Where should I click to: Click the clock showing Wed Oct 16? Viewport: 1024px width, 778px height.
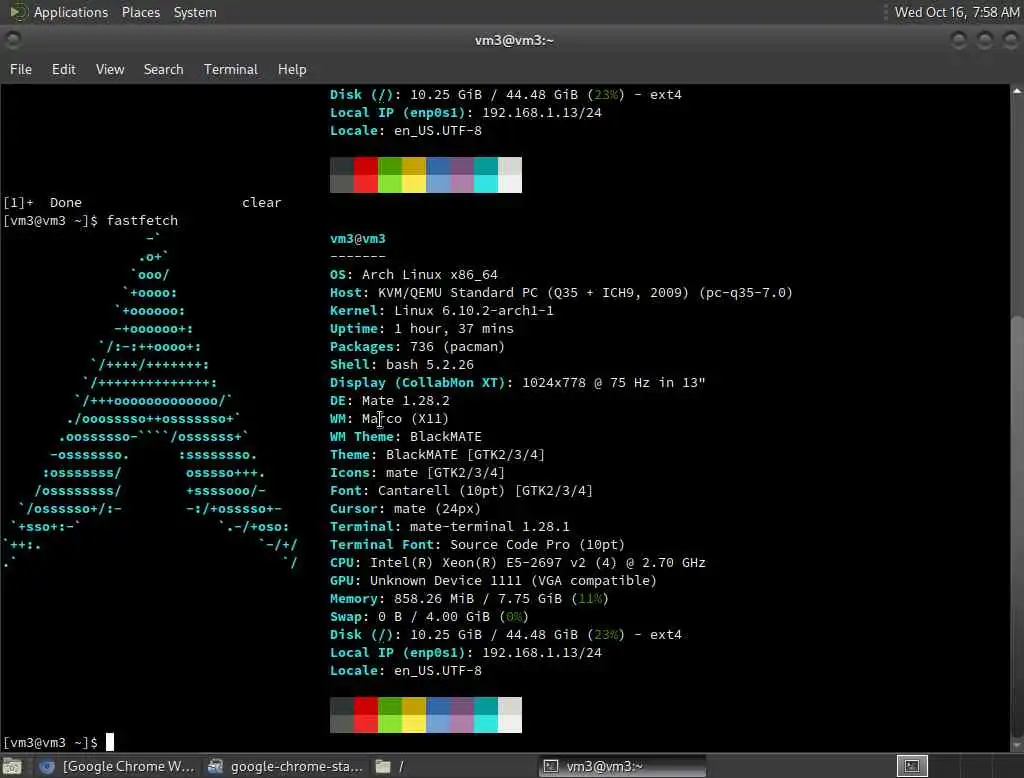click(956, 12)
